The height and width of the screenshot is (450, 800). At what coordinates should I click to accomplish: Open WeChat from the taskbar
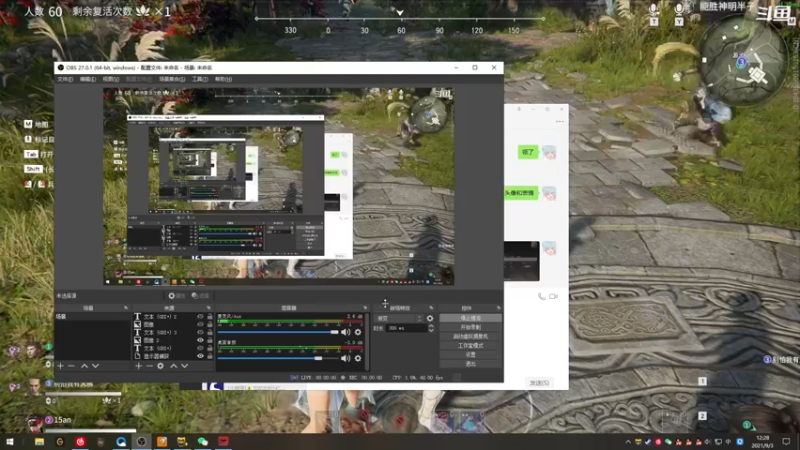tap(203, 441)
